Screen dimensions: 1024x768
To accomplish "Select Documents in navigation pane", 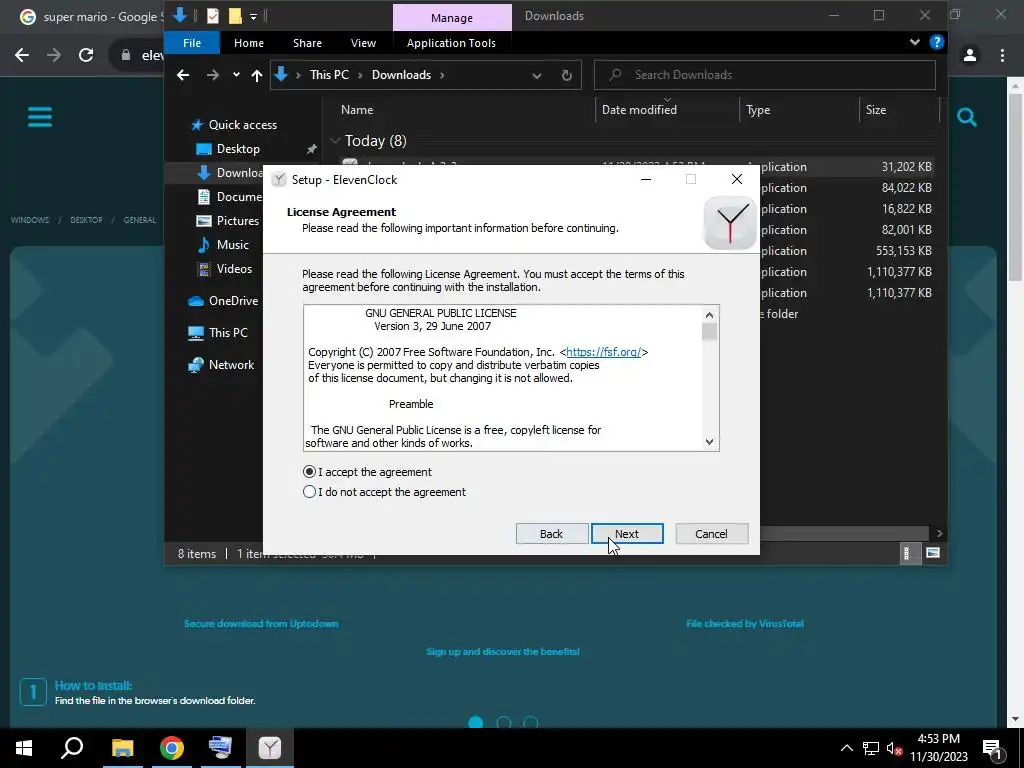I will coord(229,197).
